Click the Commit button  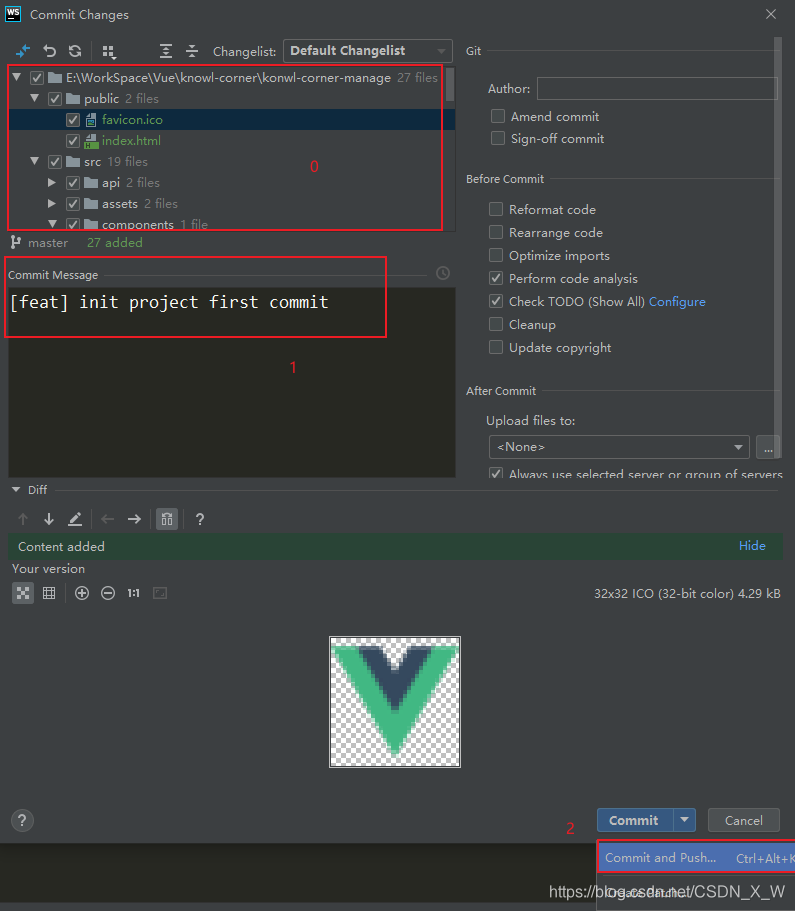click(635, 820)
